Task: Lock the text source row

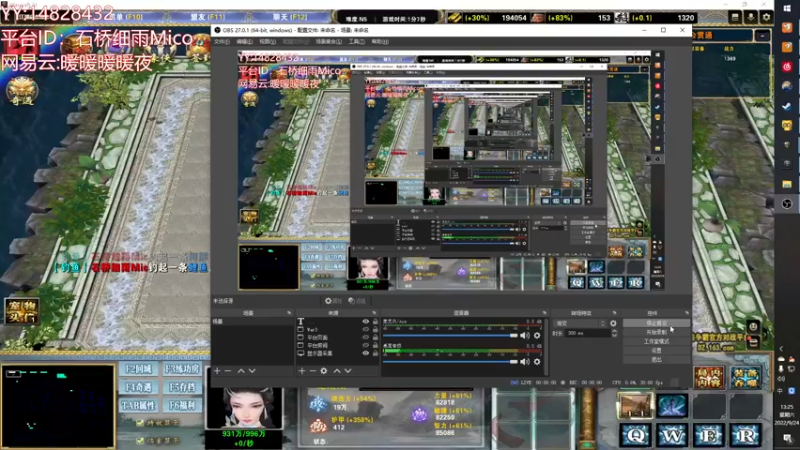Action: click(x=376, y=321)
